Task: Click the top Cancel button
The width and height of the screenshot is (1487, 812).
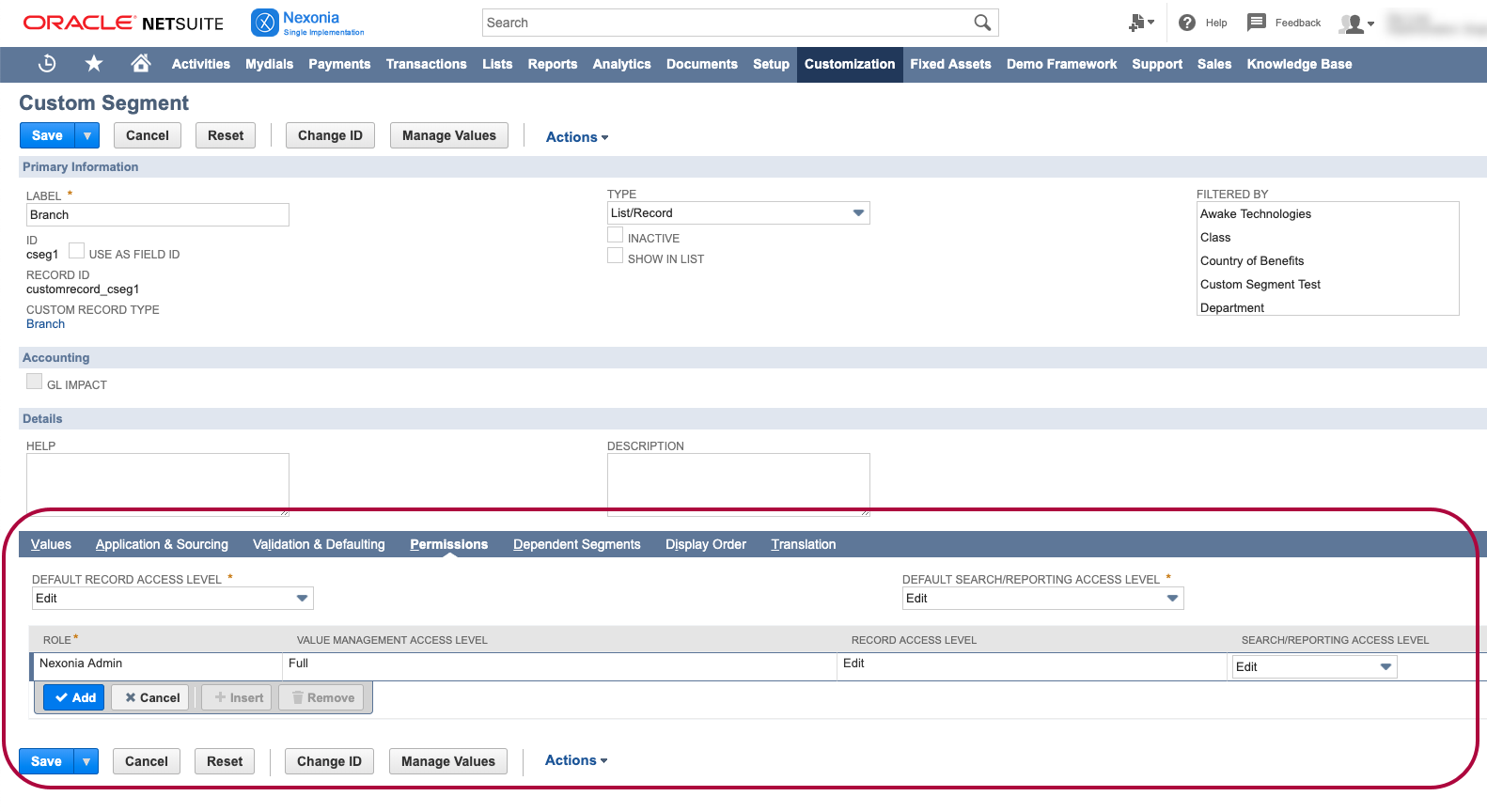Action: click(x=148, y=135)
